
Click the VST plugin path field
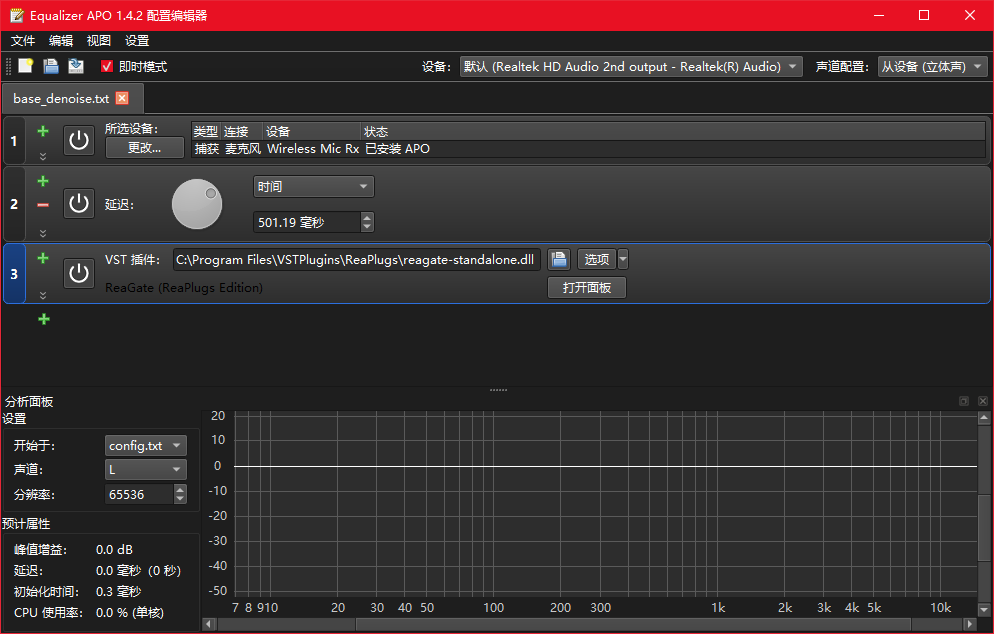click(356, 260)
